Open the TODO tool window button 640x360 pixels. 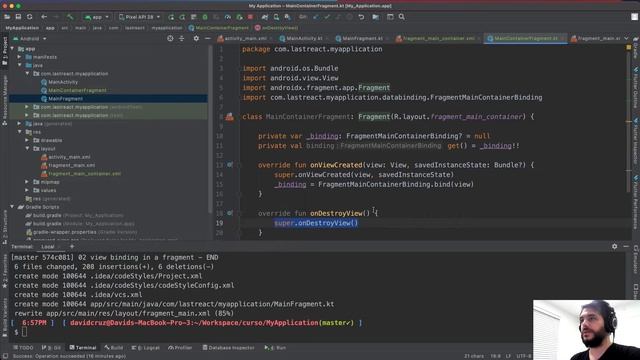[x=23, y=348]
